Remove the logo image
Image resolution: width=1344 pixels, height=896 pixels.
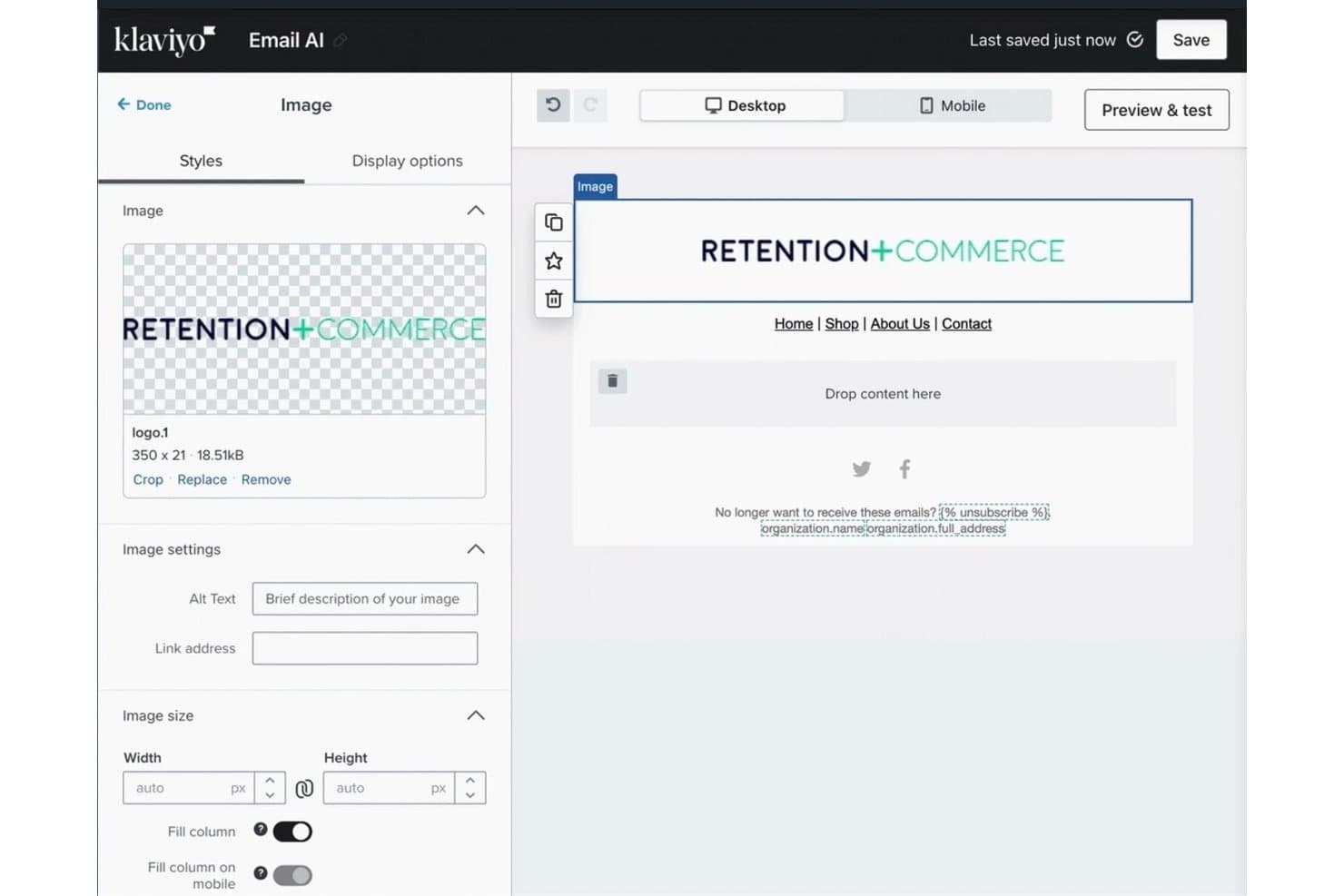click(x=266, y=479)
